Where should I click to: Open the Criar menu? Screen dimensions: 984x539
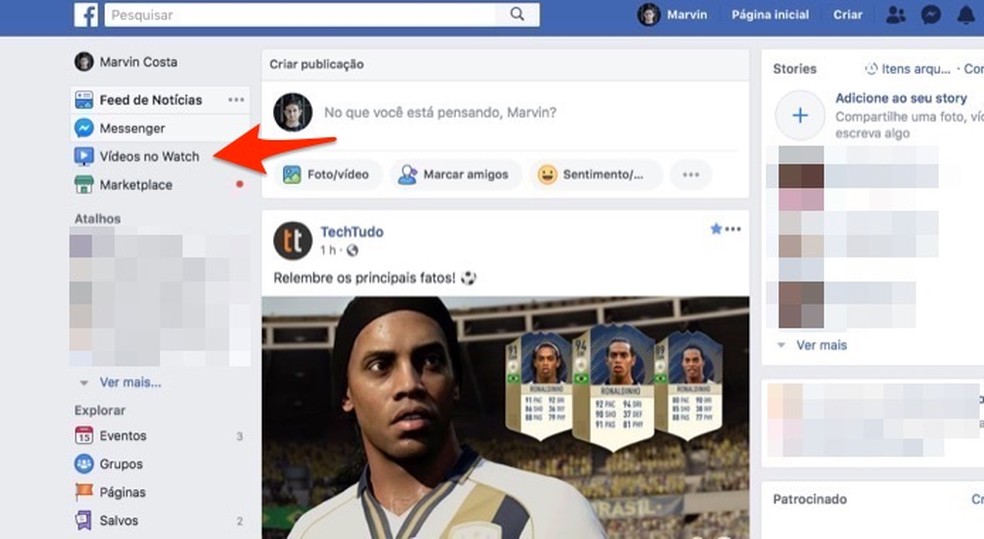click(x=848, y=14)
